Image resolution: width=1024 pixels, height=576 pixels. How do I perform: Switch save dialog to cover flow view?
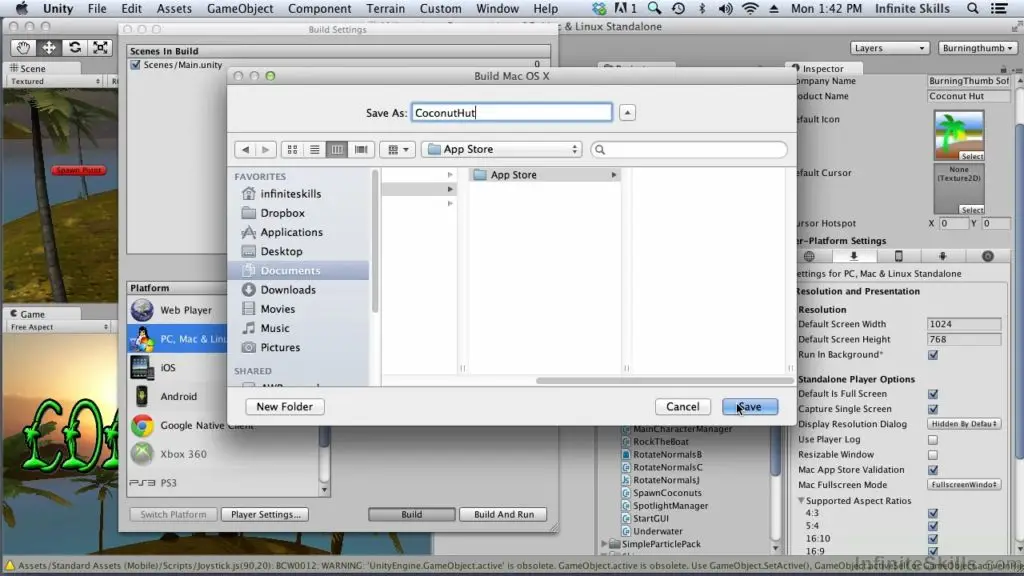coord(360,150)
